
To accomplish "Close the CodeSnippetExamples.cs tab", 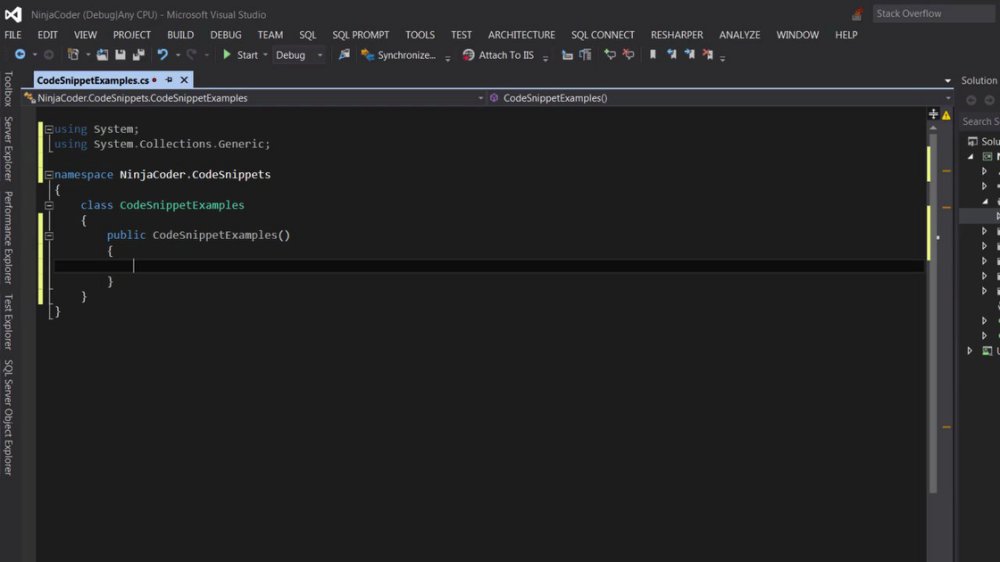I will (184, 80).
